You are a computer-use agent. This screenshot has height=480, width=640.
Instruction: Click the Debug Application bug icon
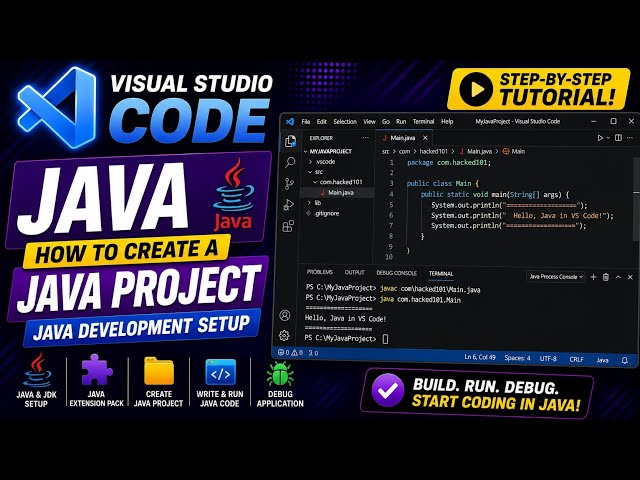(280, 374)
